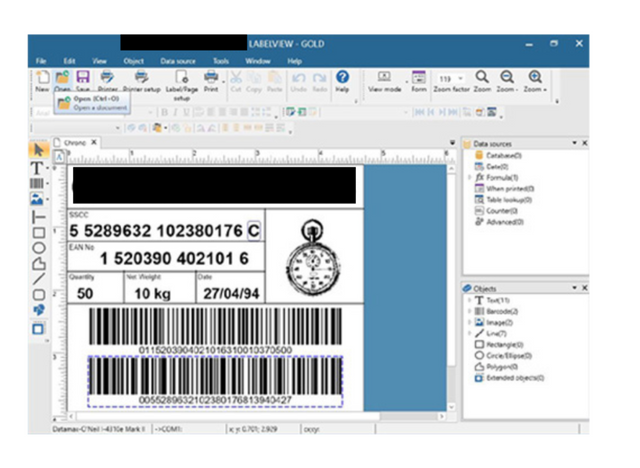Close the Chrono document tab

coord(94,142)
